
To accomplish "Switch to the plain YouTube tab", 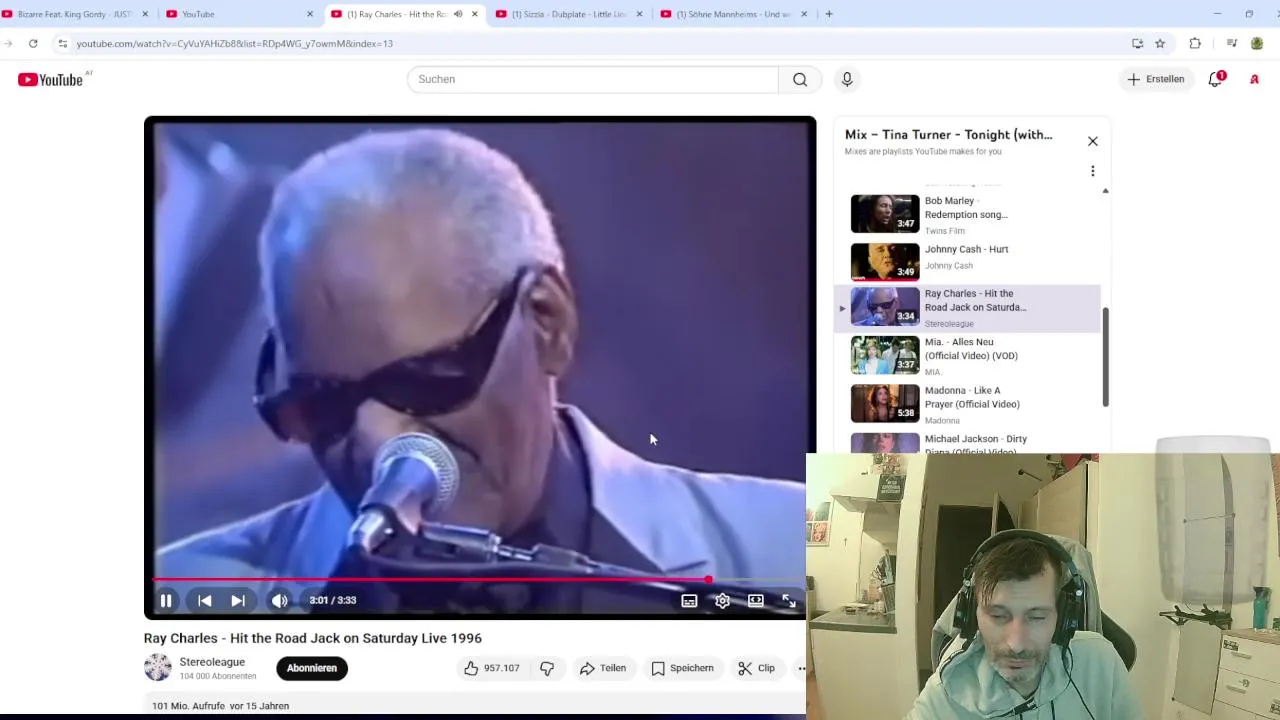I will 240,14.
